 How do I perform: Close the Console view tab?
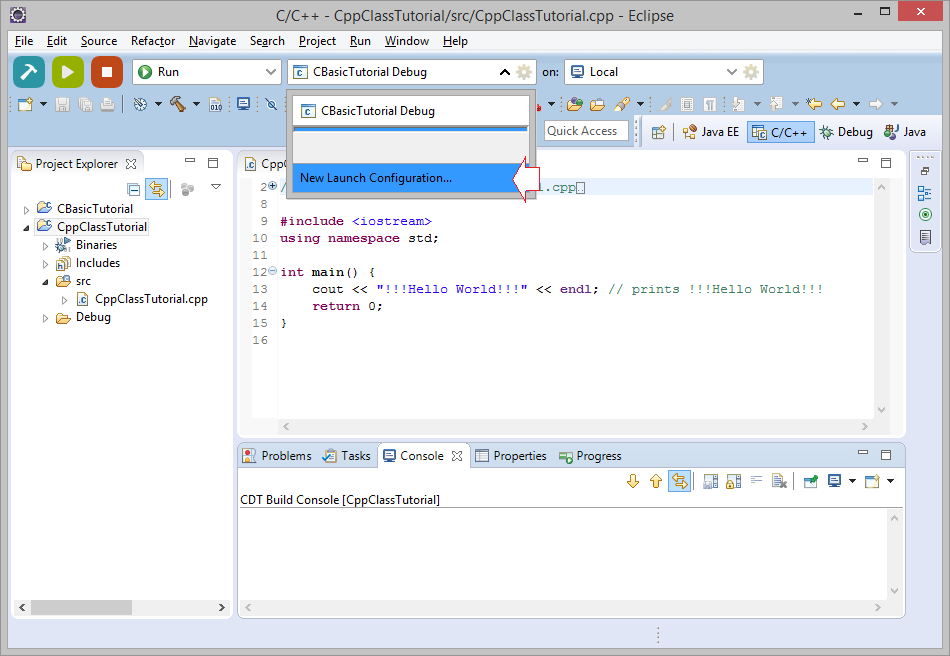click(457, 456)
